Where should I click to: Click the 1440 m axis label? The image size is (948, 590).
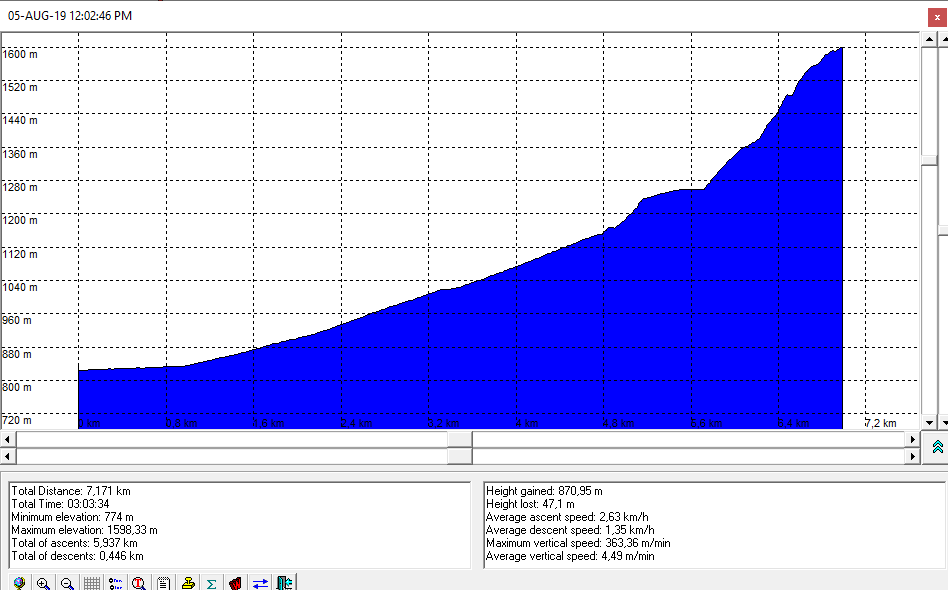coord(20,120)
